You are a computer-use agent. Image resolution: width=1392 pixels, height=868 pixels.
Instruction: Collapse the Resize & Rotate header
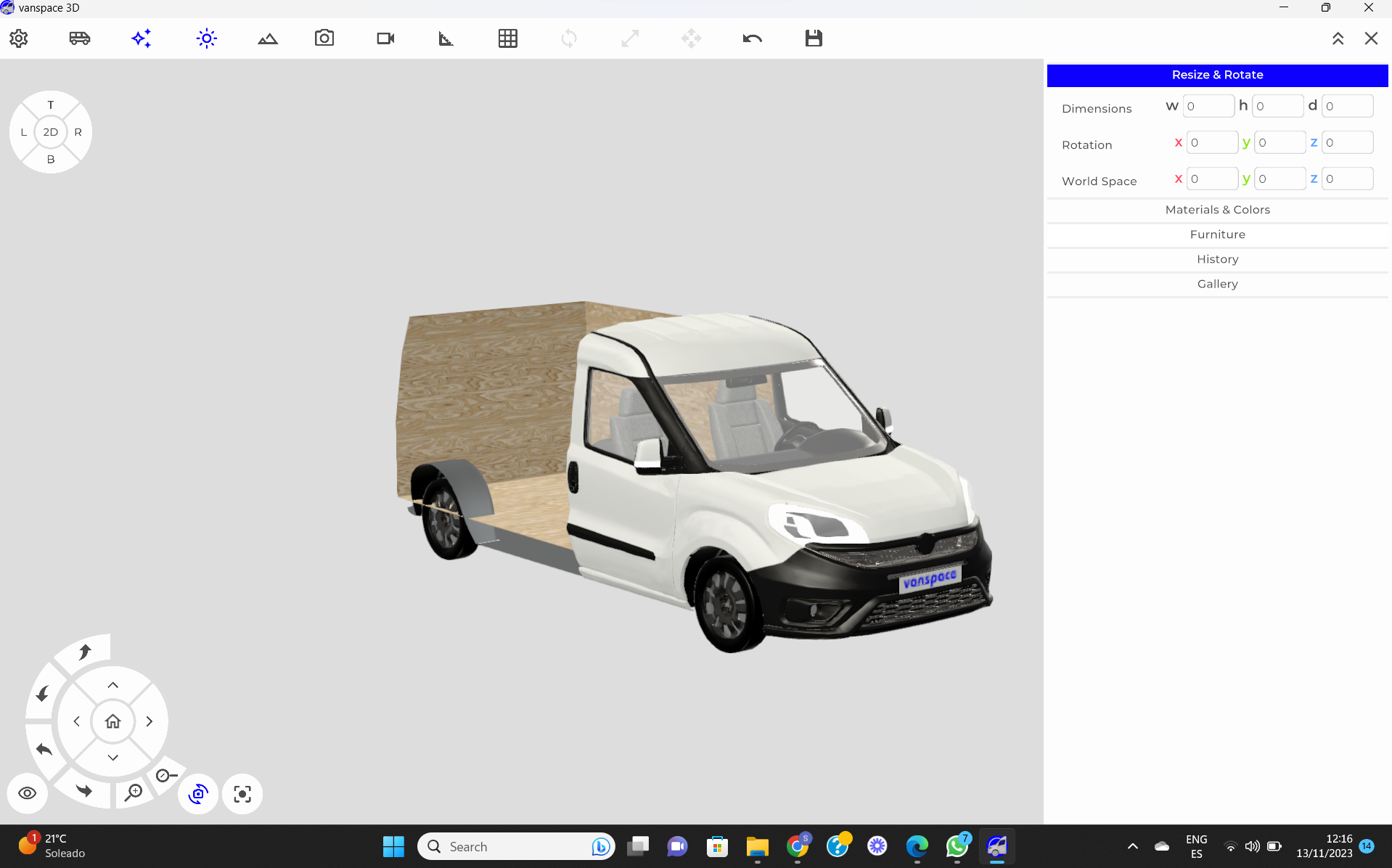click(1217, 75)
